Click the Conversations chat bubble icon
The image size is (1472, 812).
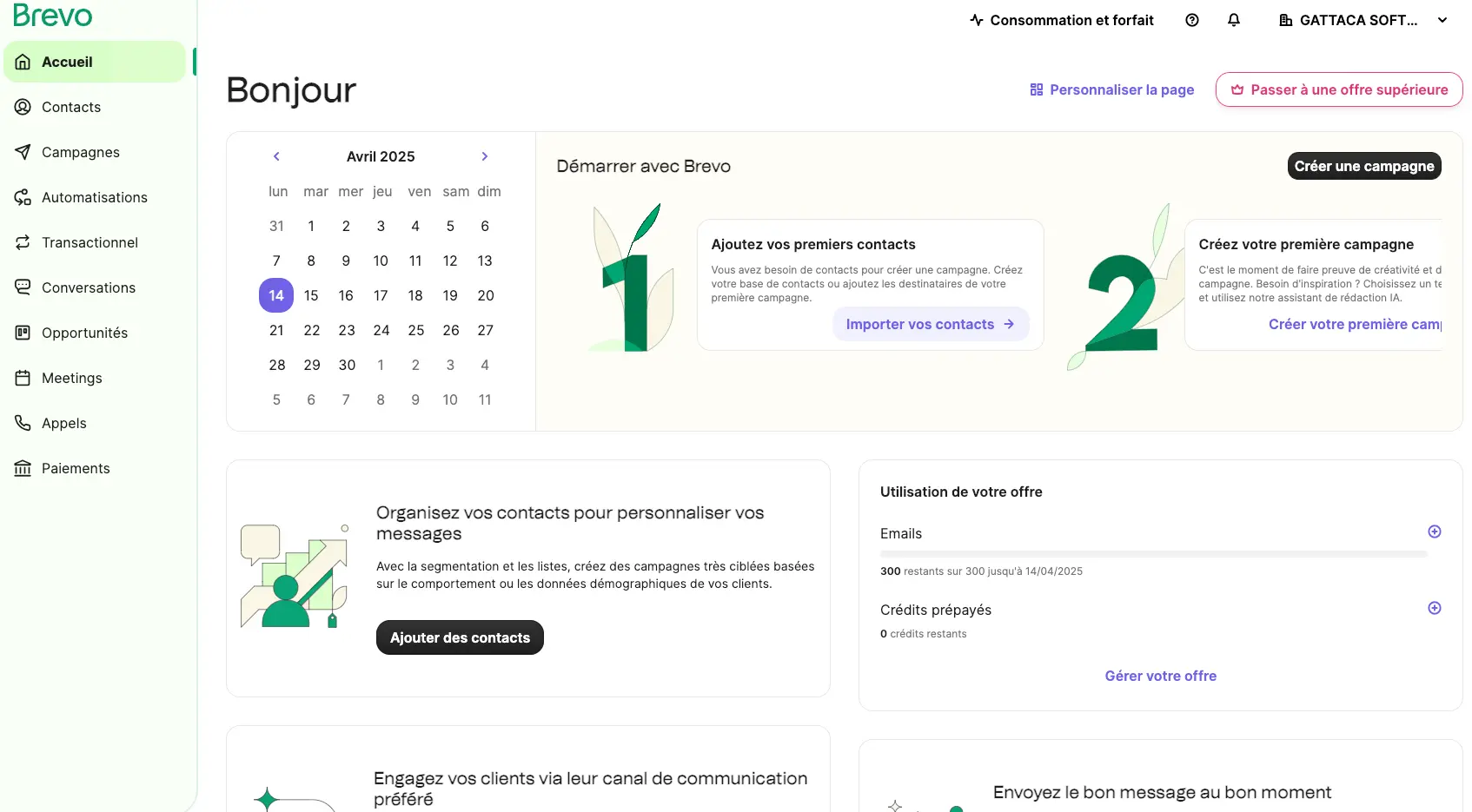tap(23, 287)
